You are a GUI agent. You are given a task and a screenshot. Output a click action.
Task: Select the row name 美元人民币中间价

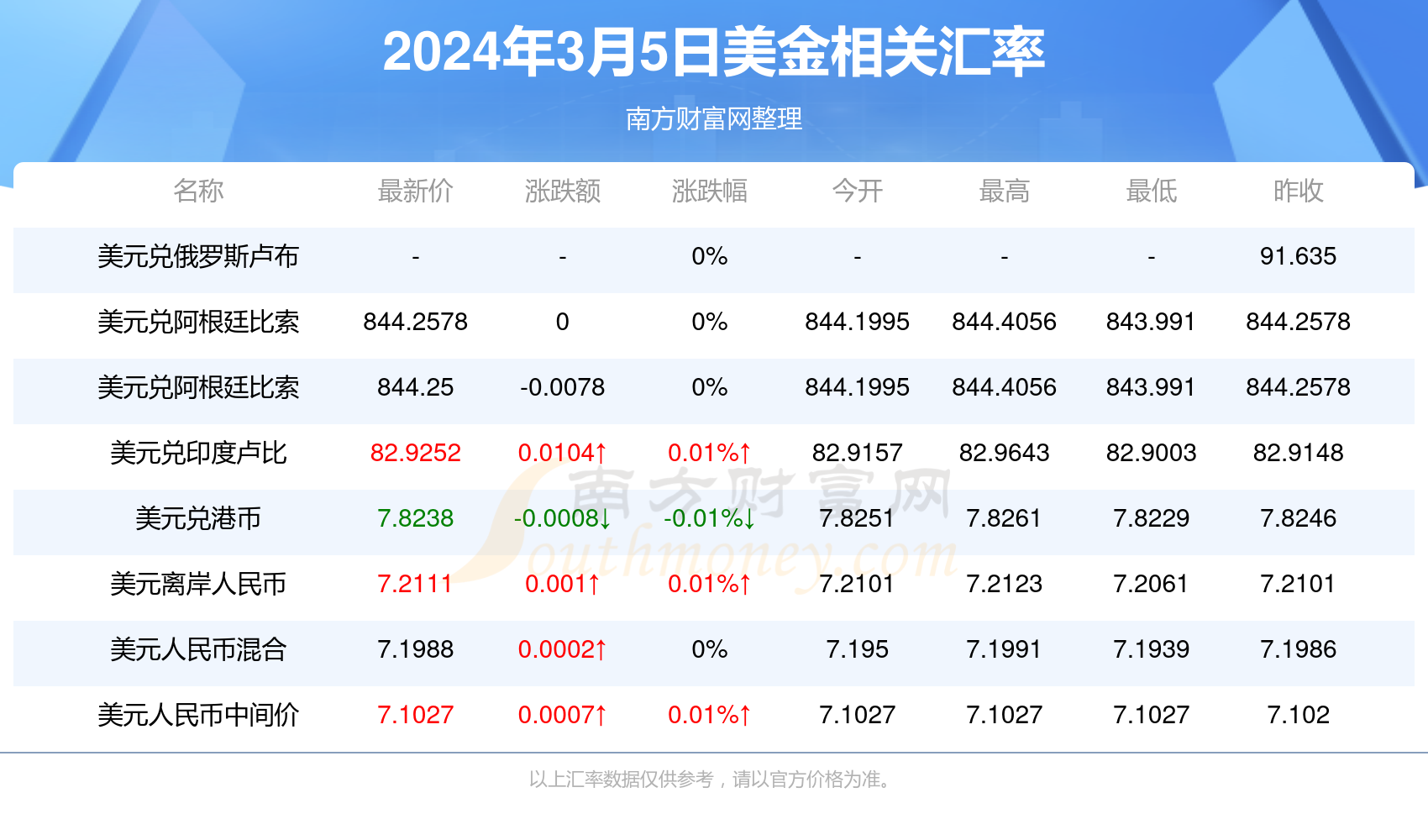click(198, 715)
